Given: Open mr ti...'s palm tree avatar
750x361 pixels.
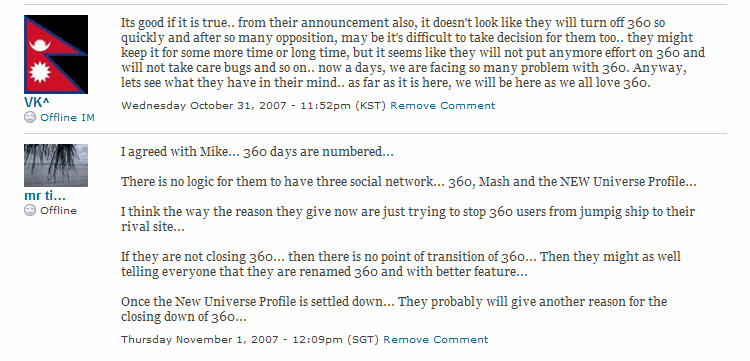Looking at the screenshot, I should click(x=56, y=165).
